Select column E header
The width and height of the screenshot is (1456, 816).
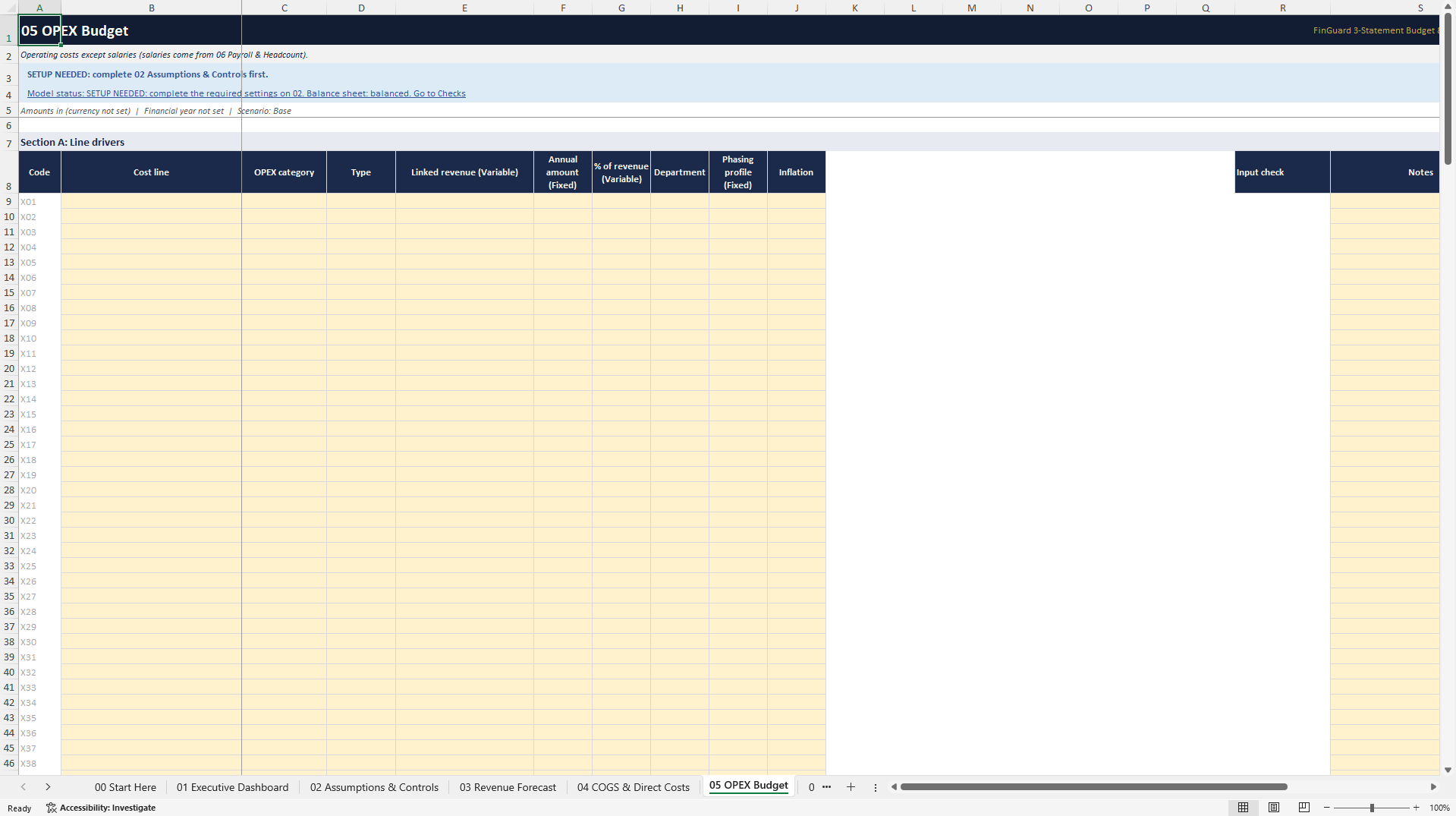(464, 8)
